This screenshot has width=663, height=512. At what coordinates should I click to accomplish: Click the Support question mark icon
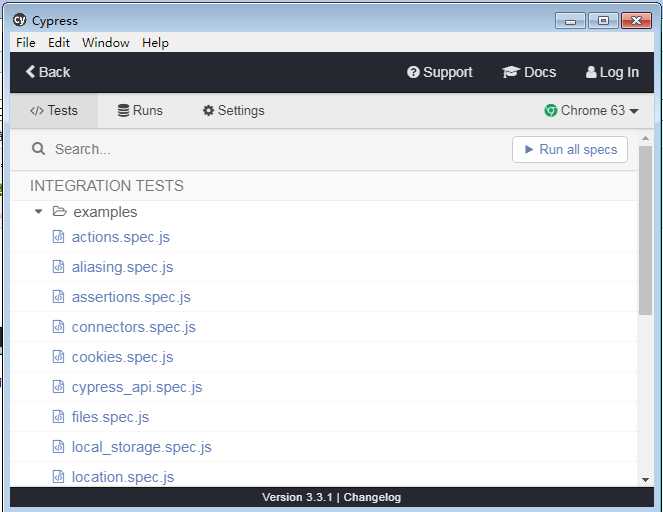click(413, 72)
